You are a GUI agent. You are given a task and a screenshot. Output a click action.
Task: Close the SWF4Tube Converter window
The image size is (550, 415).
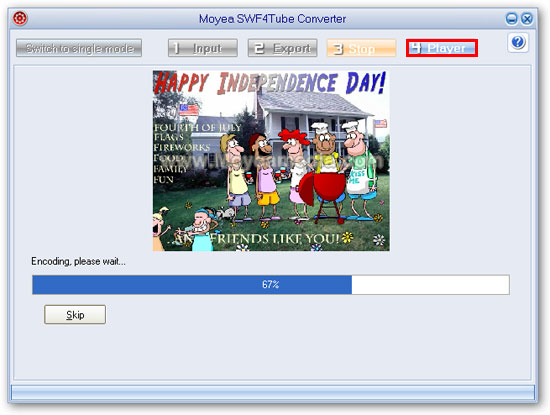tap(527, 18)
